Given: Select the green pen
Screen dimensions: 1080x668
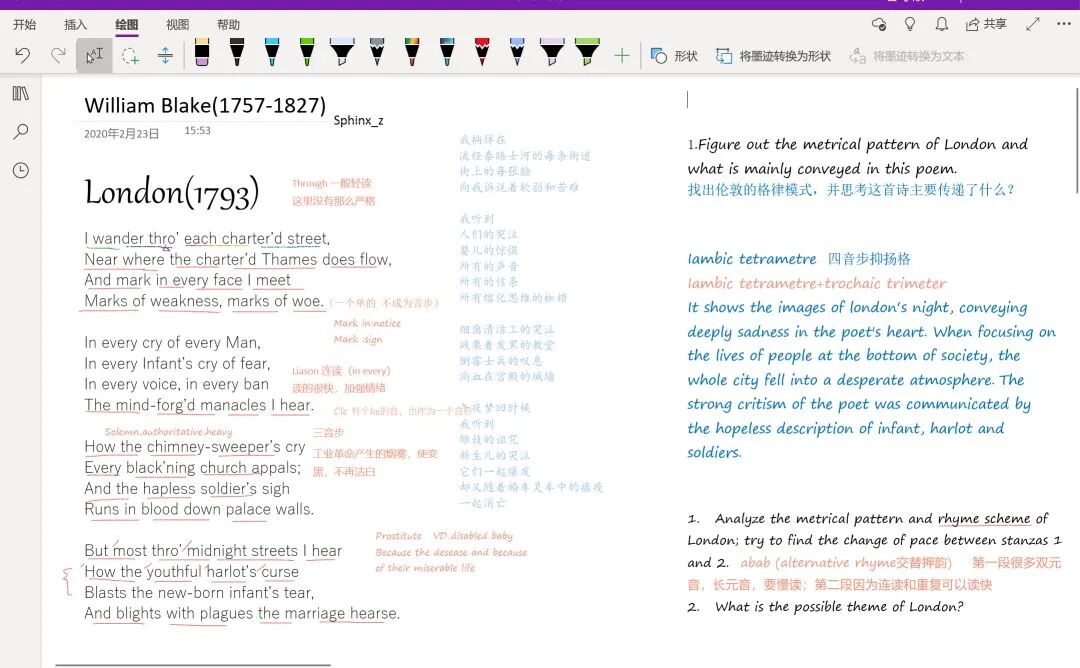Looking at the screenshot, I should click(x=307, y=52).
